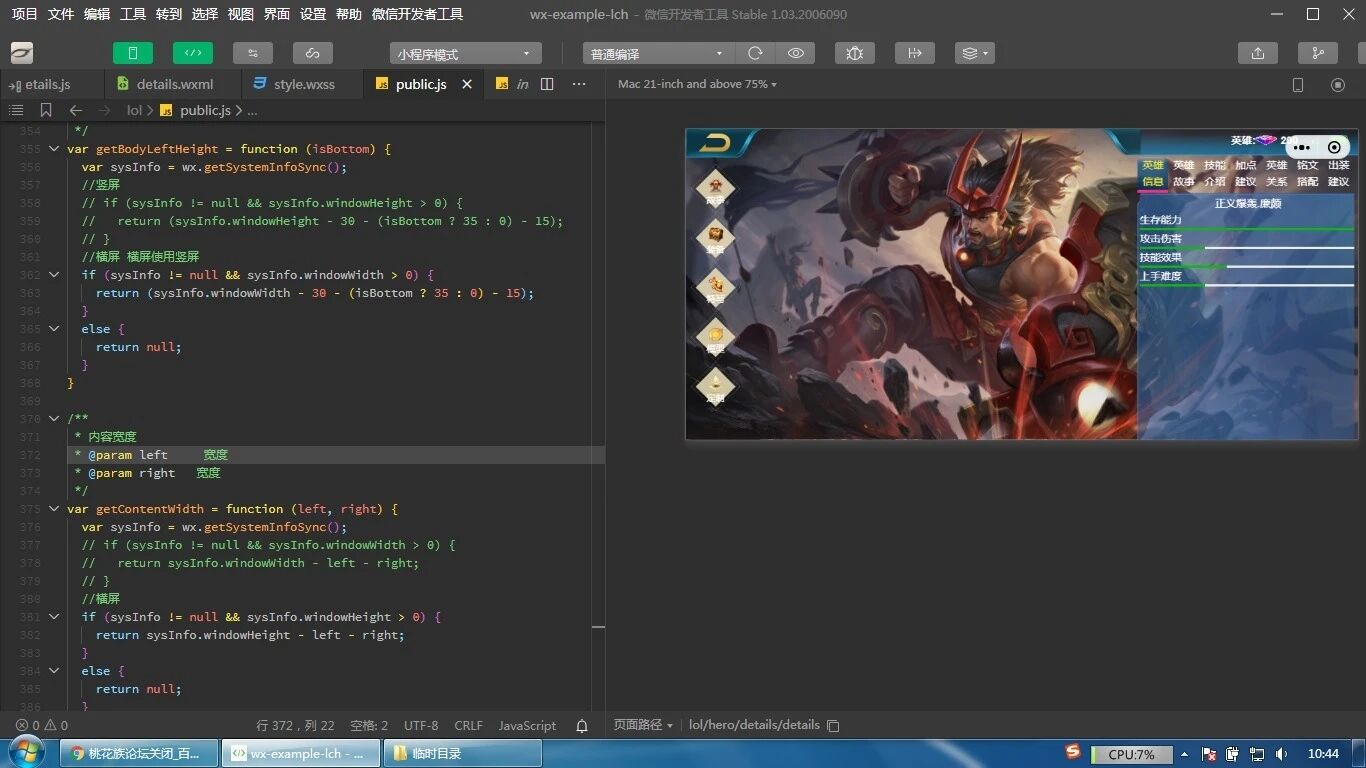The width and height of the screenshot is (1366, 768).
Task: Click the copy page path icon
Action: pos(833,725)
